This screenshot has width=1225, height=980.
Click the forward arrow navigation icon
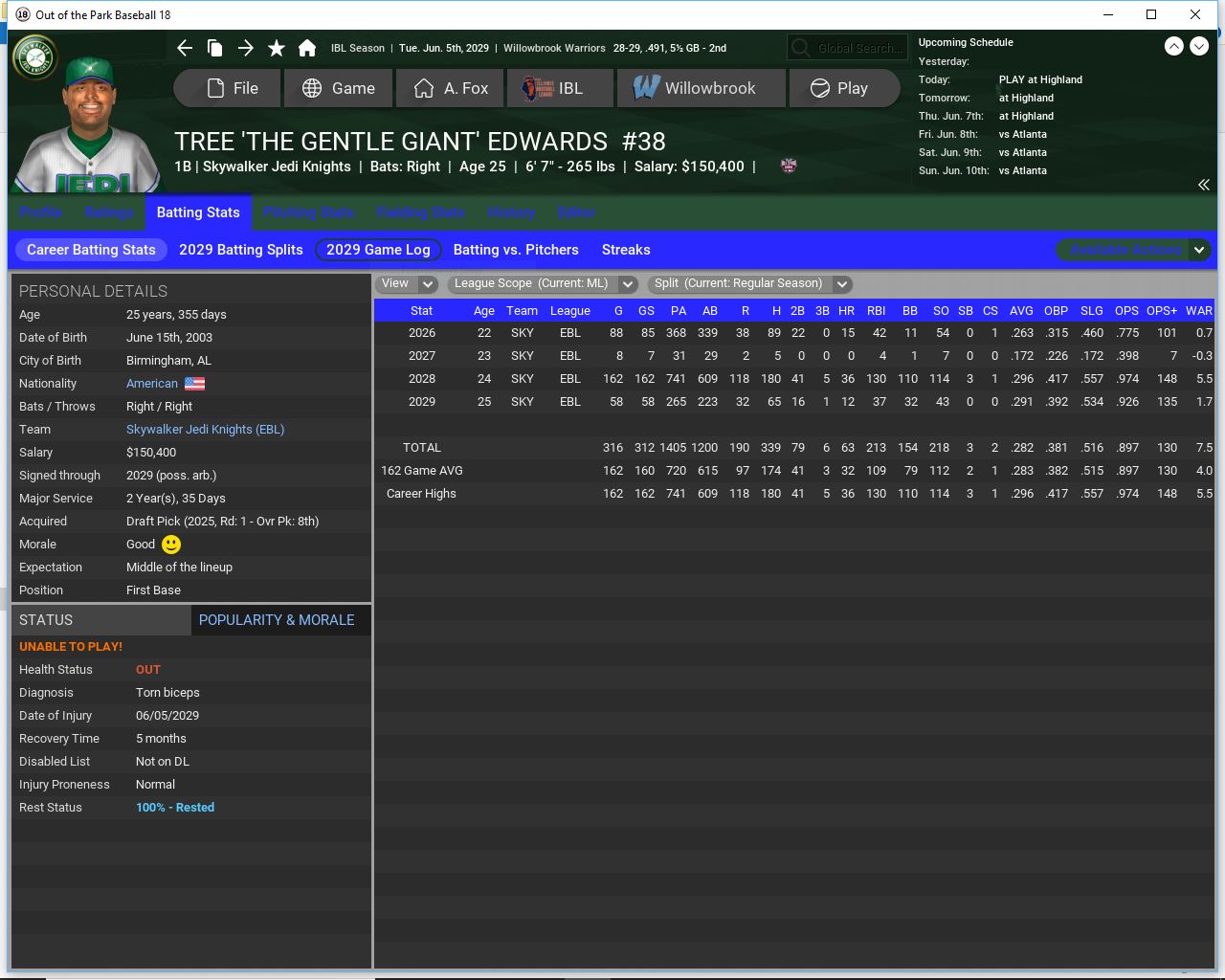[x=246, y=48]
